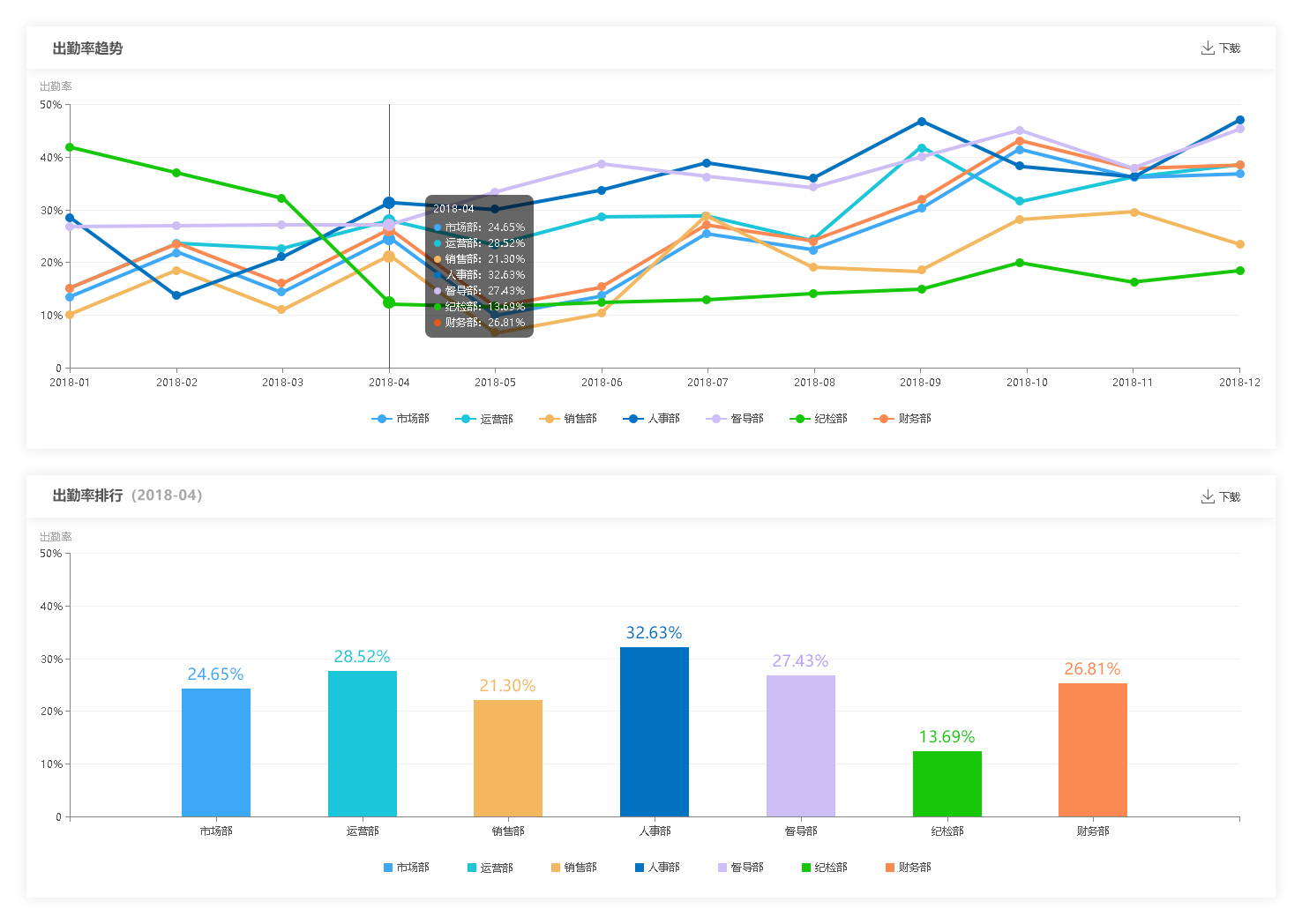Viewport: 1302px width, 924px height.
Task: Toggle 市场部 square legend in bar chart
Action: (x=388, y=868)
